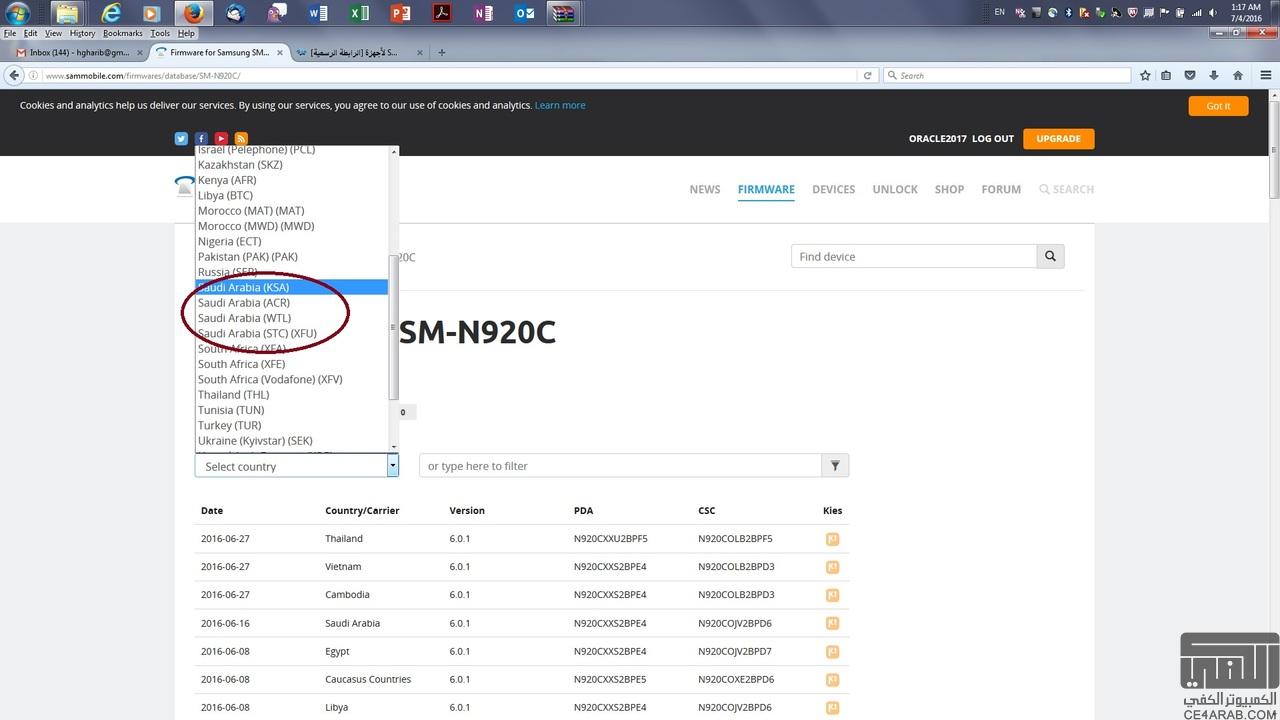
Task: Open the Downloads arrow icon
Action: 1214,75
